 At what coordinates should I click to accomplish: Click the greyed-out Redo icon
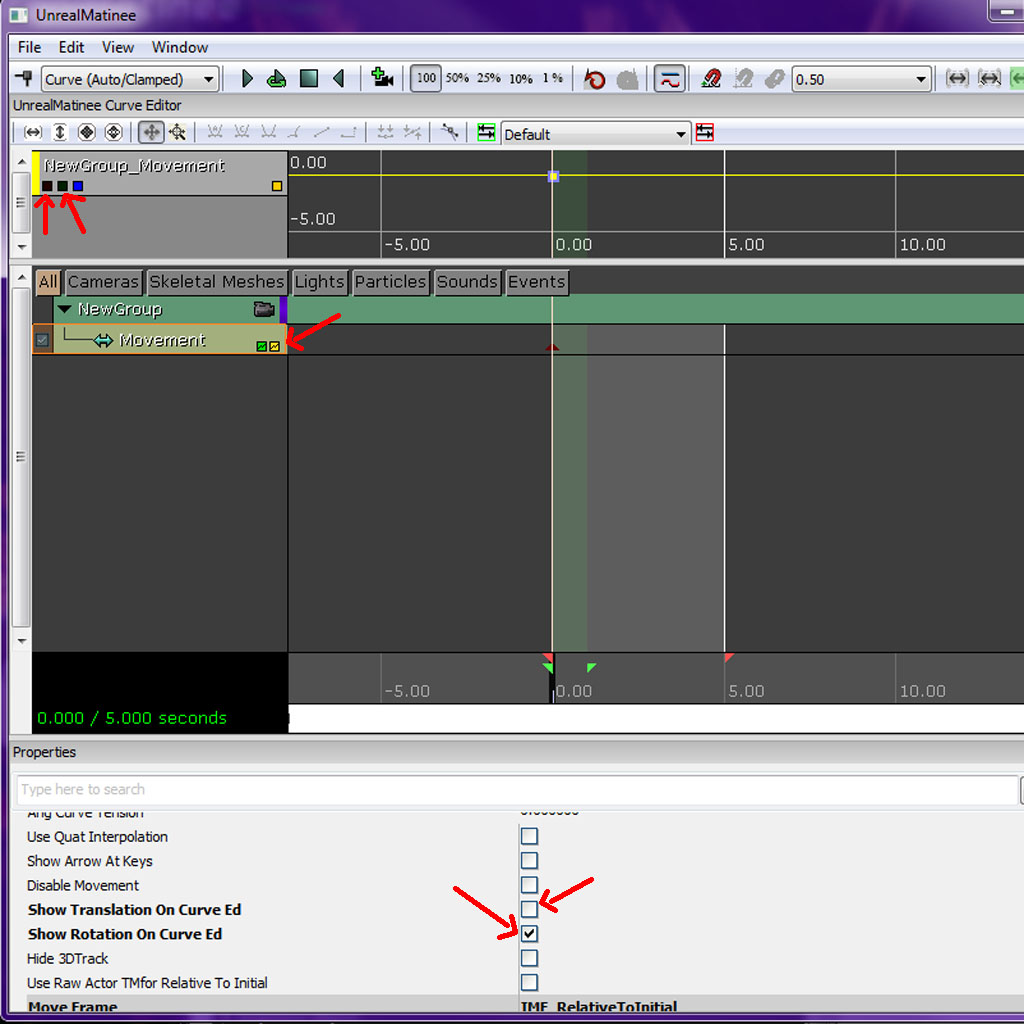628,79
